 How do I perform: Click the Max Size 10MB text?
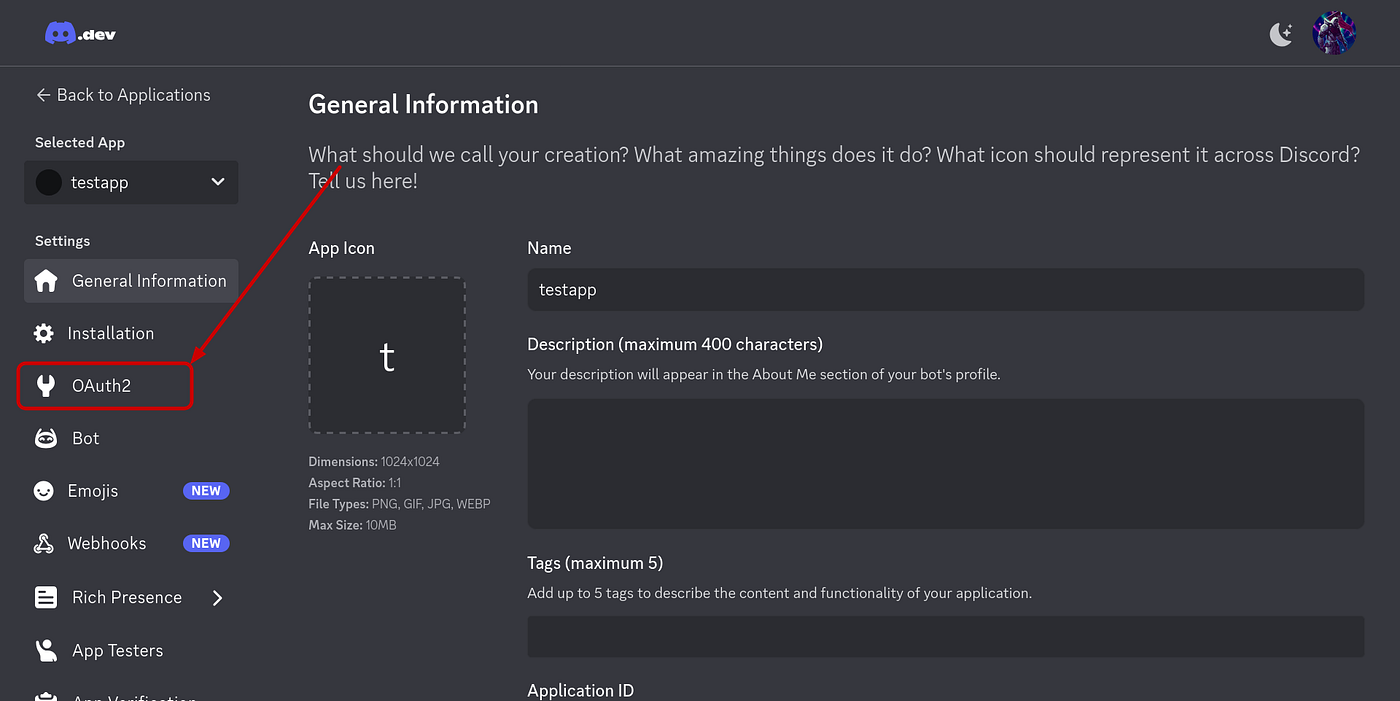click(x=353, y=525)
